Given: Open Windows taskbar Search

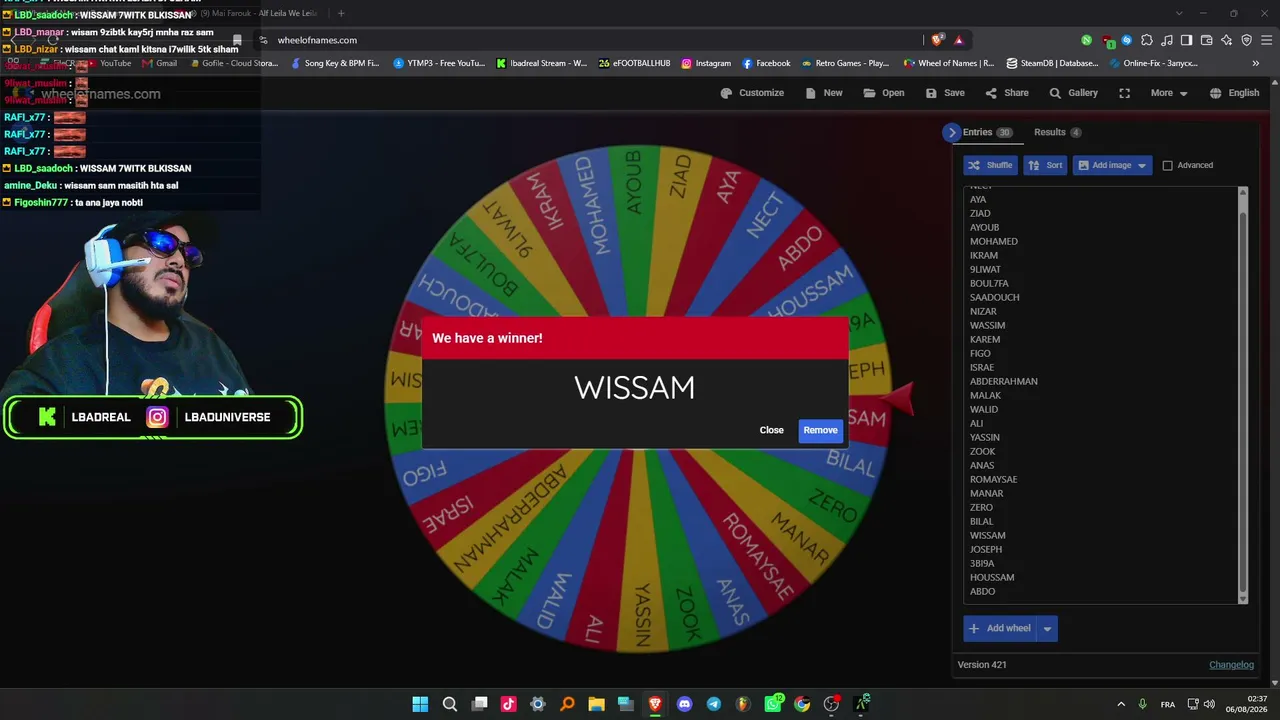Looking at the screenshot, I should tap(450, 704).
